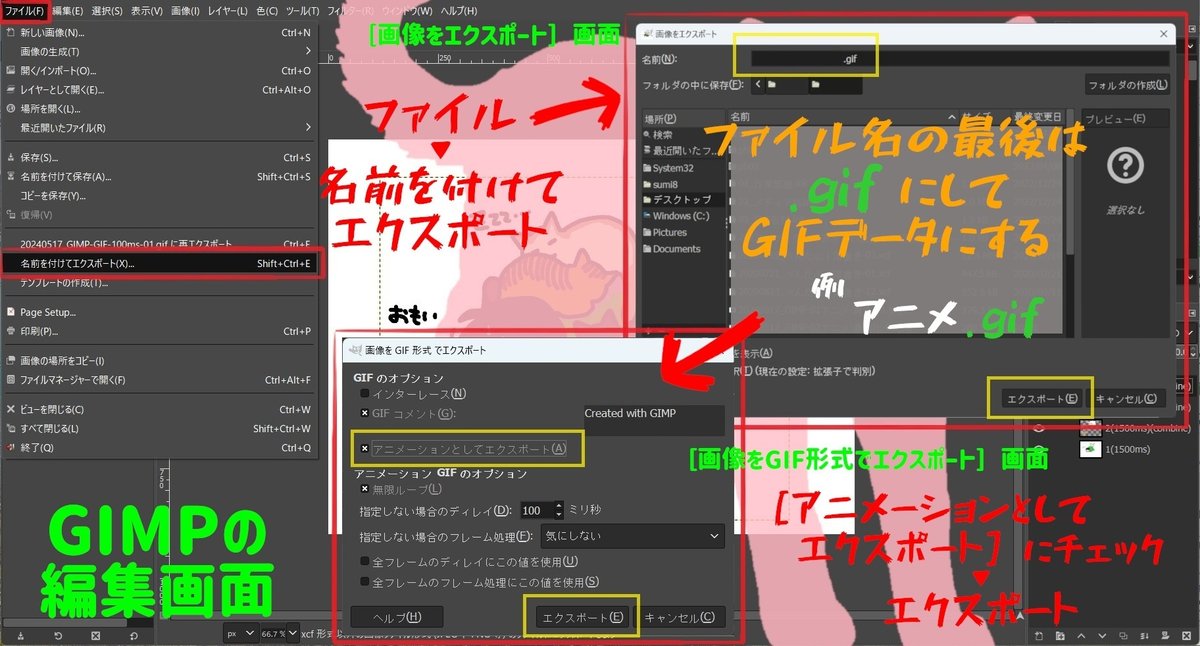This screenshot has height=646, width=1200.
Task: Click the GIF comment field Created with GIMP
Action: click(653, 419)
